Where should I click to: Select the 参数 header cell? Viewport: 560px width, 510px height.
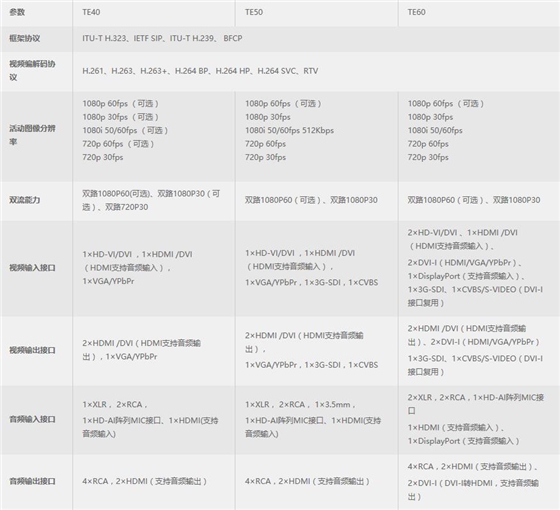pyautogui.click(x=17, y=12)
